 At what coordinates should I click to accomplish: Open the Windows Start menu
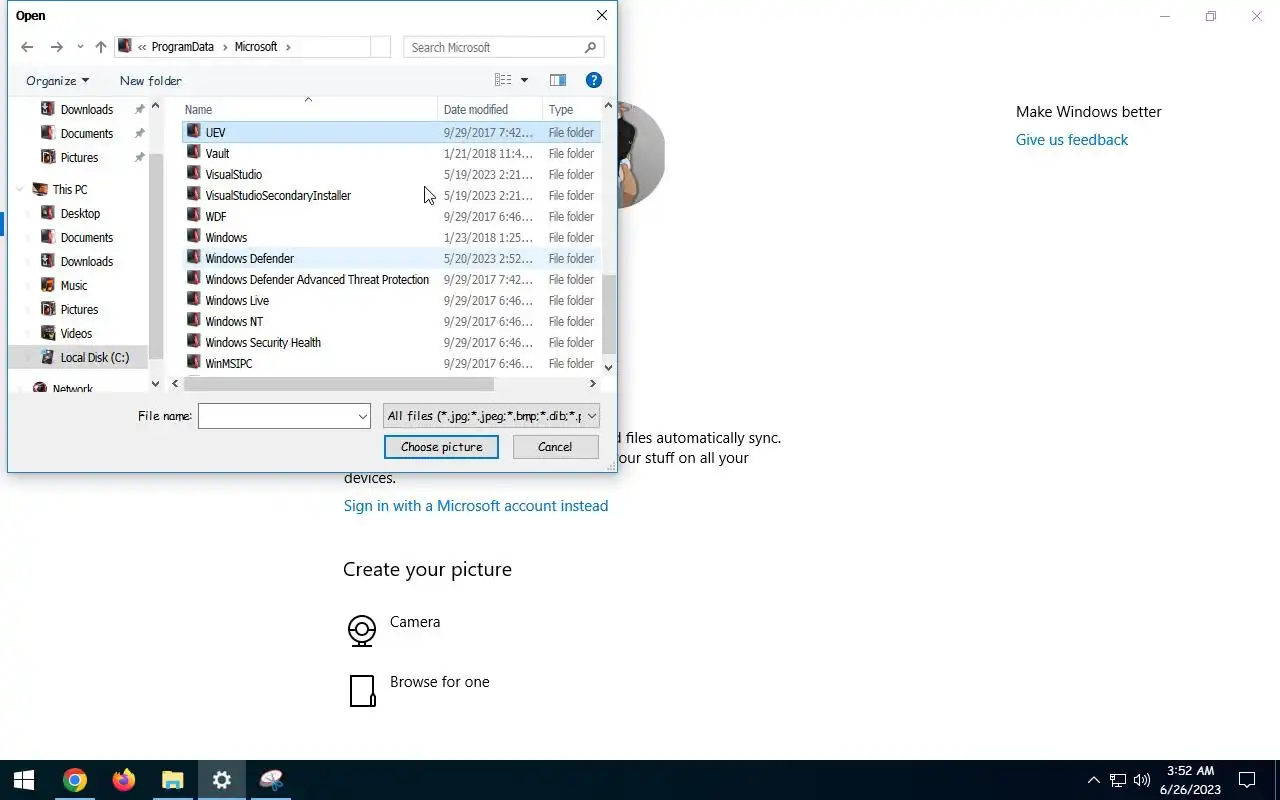point(24,780)
